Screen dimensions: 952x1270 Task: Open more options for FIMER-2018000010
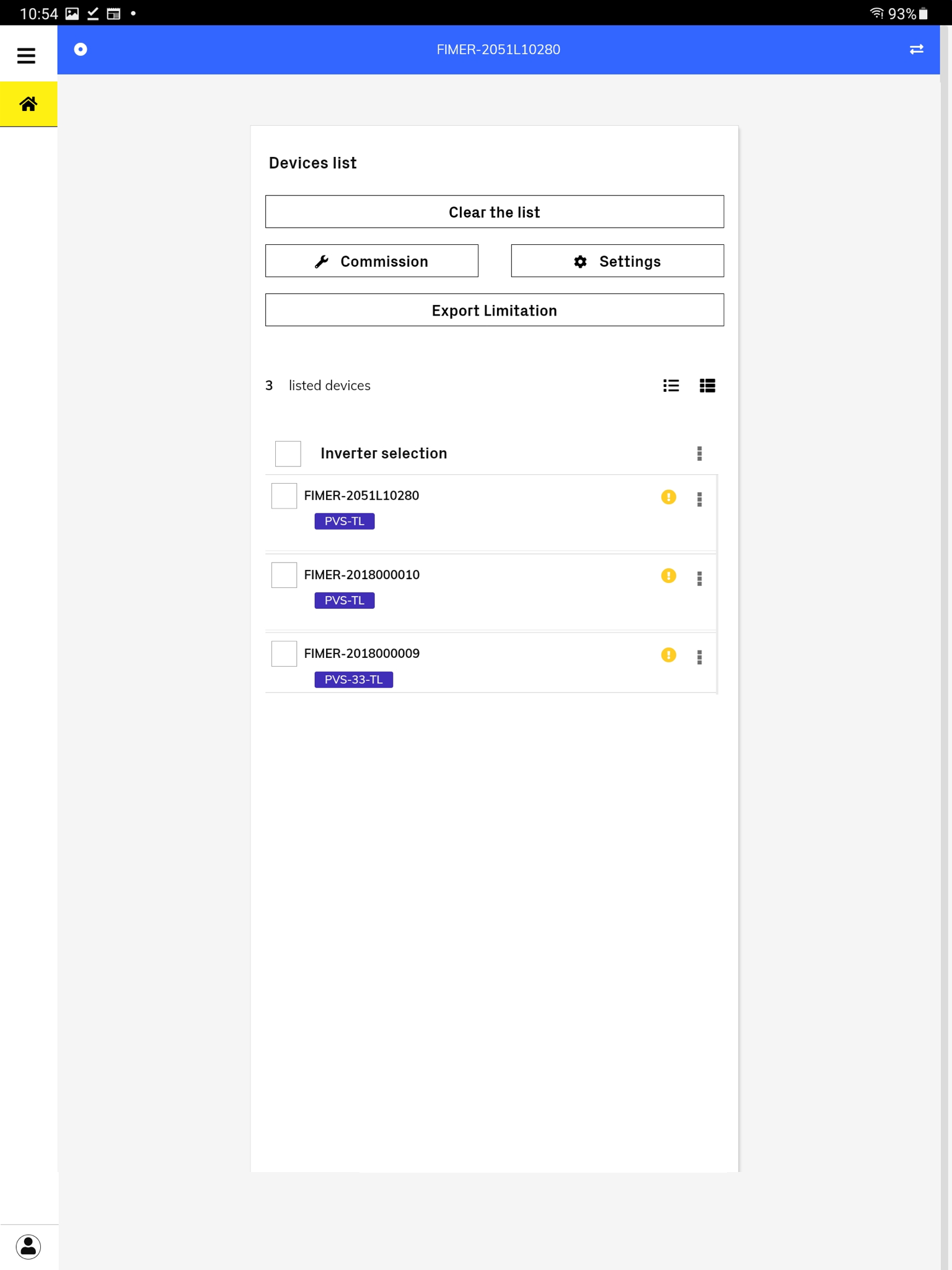699,578
